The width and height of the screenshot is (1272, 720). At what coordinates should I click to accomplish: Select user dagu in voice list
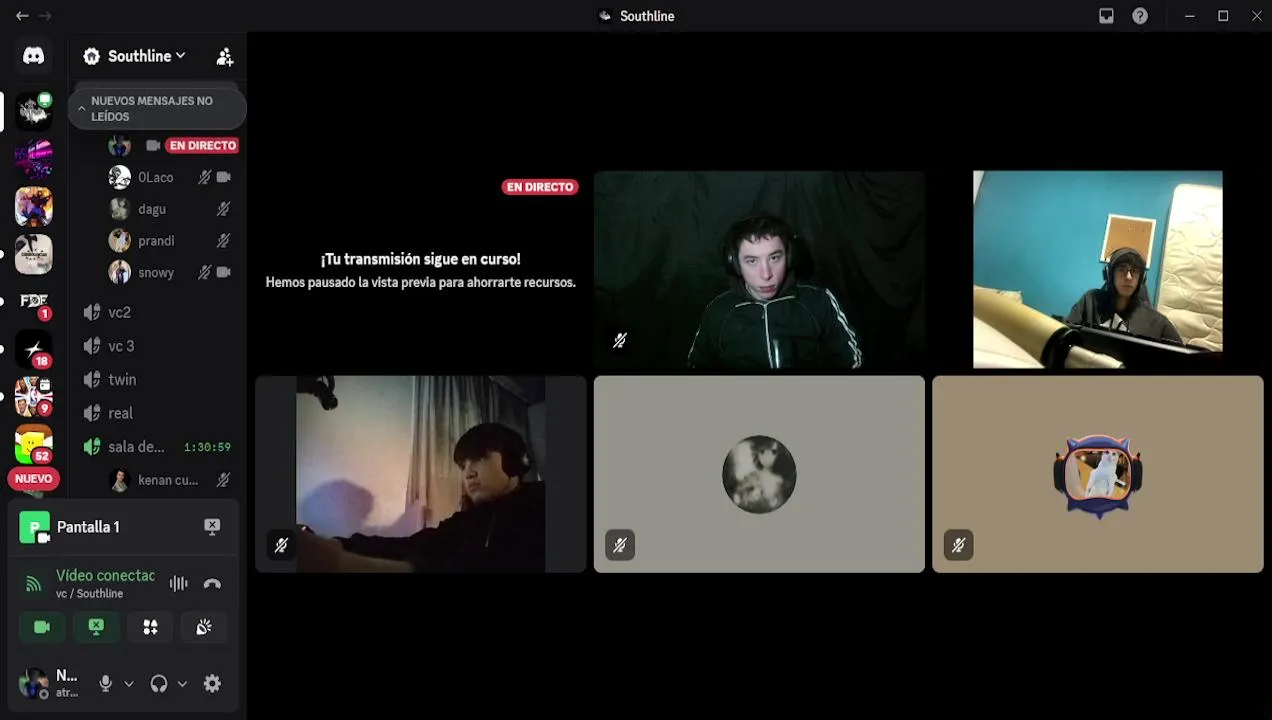[x=152, y=209]
